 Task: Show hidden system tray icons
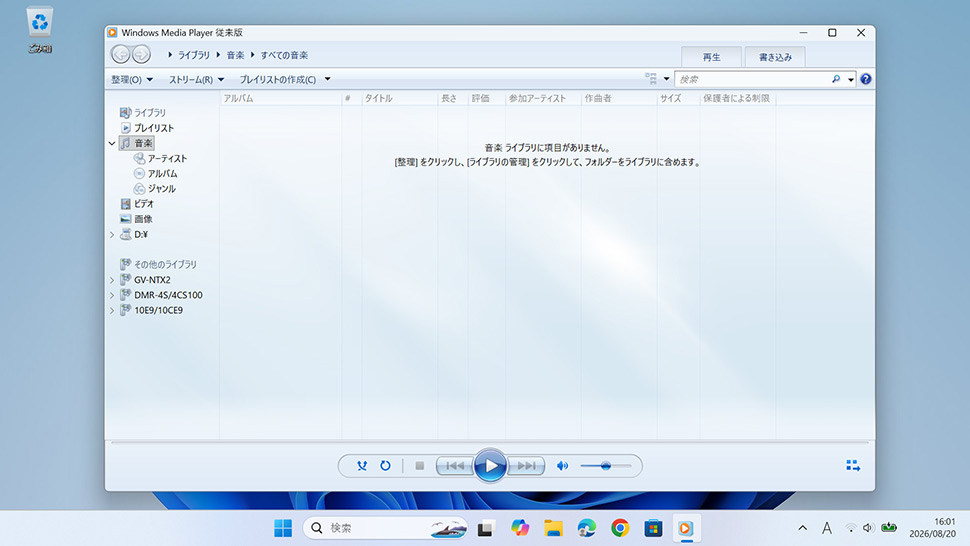point(802,528)
